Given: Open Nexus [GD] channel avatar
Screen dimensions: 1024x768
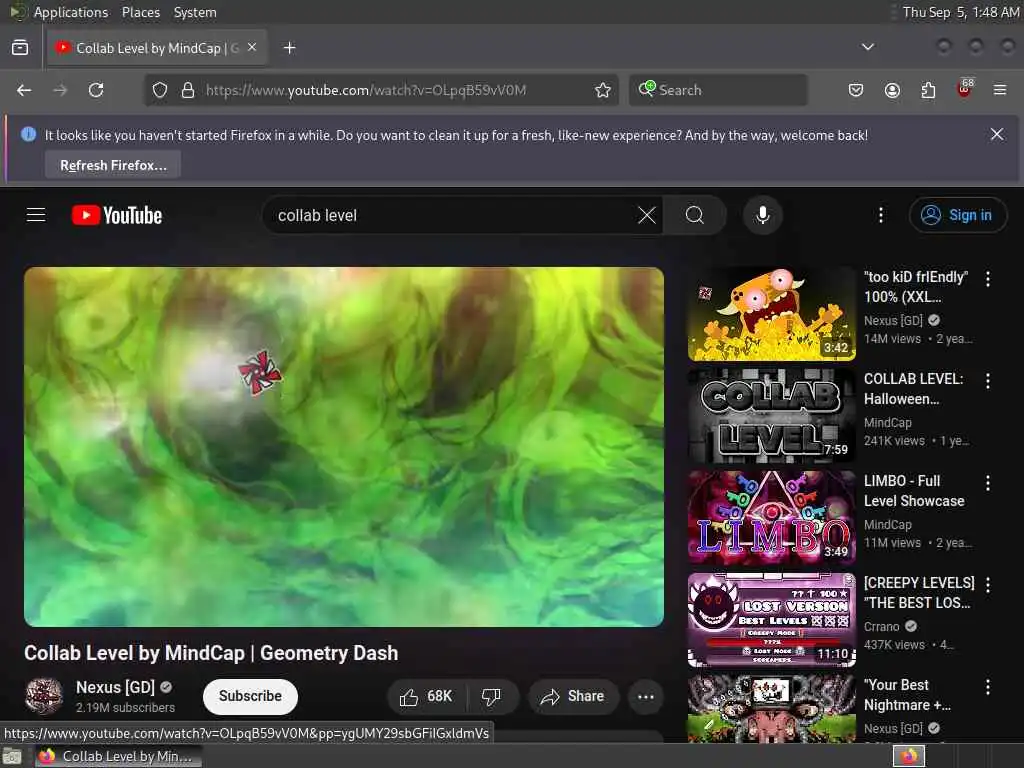Looking at the screenshot, I should click(44, 696).
